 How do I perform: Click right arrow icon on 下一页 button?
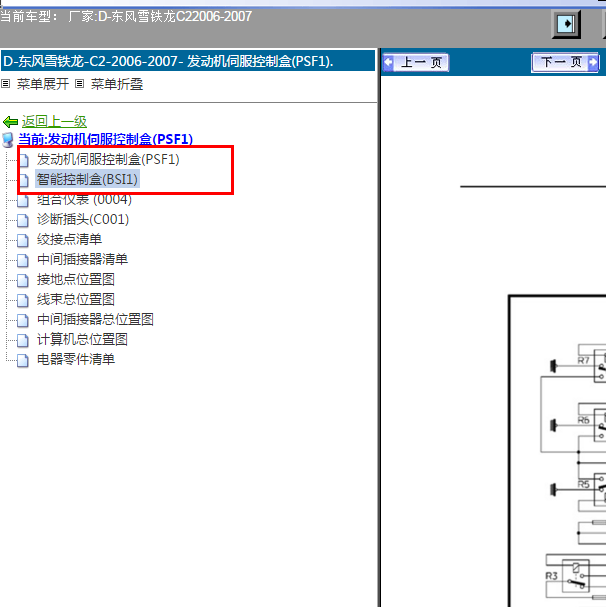pos(593,62)
